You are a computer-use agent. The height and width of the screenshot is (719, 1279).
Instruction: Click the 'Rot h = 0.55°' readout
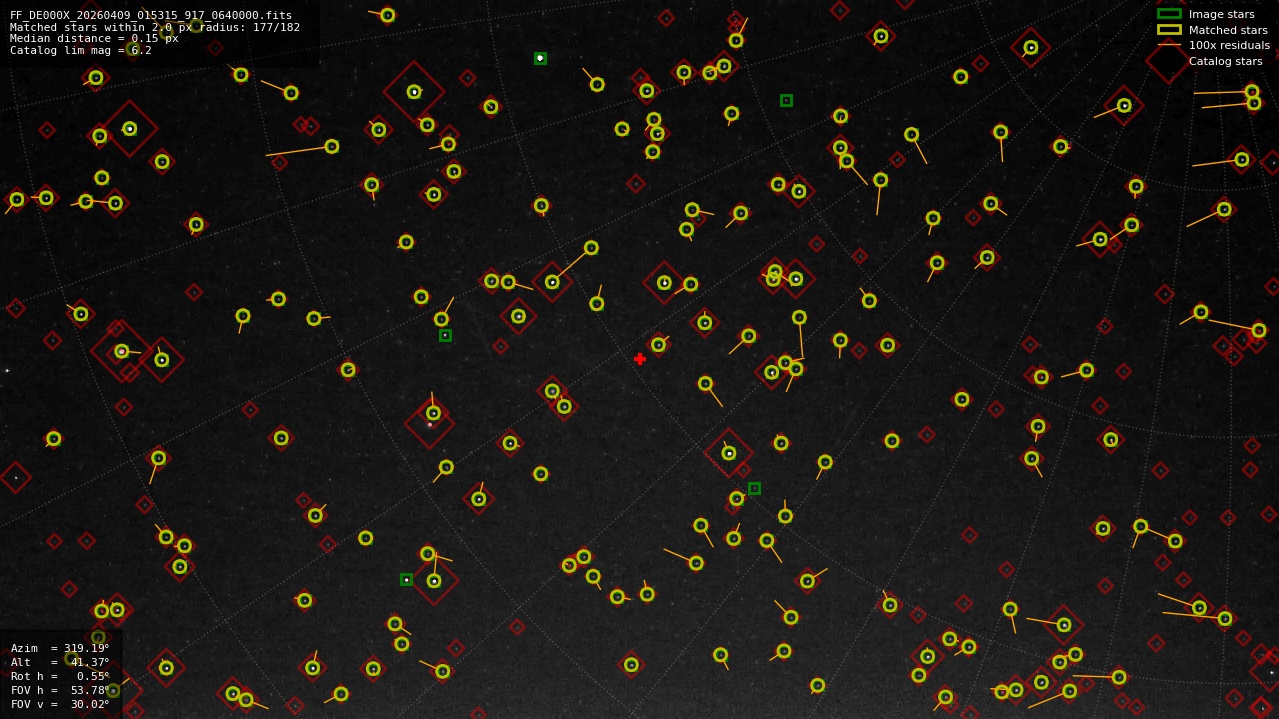pos(60,676)
